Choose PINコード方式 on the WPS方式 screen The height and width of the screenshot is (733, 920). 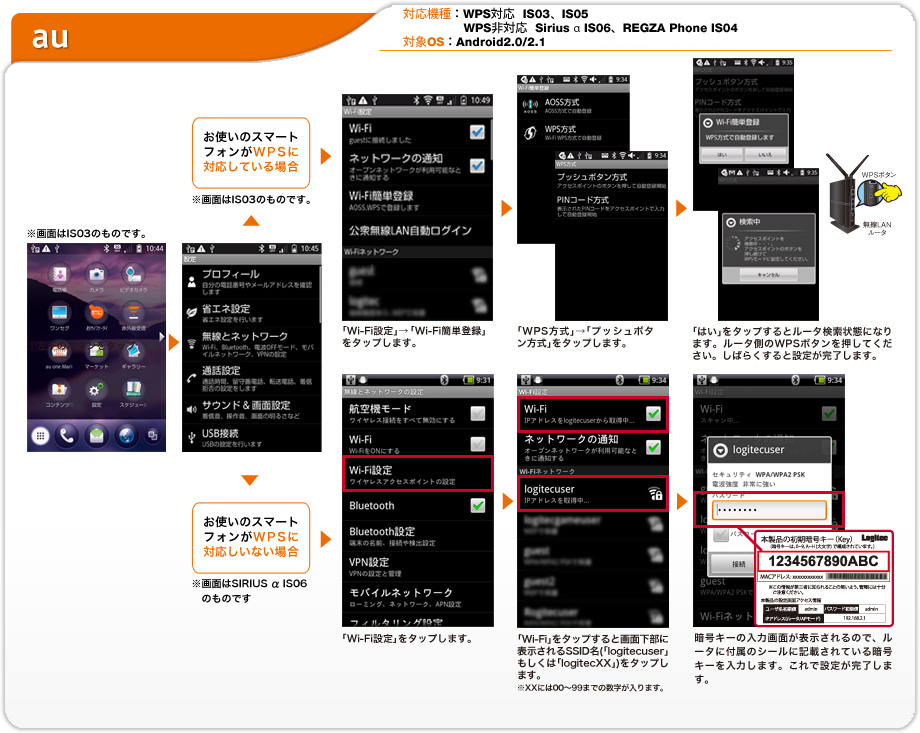611,207
